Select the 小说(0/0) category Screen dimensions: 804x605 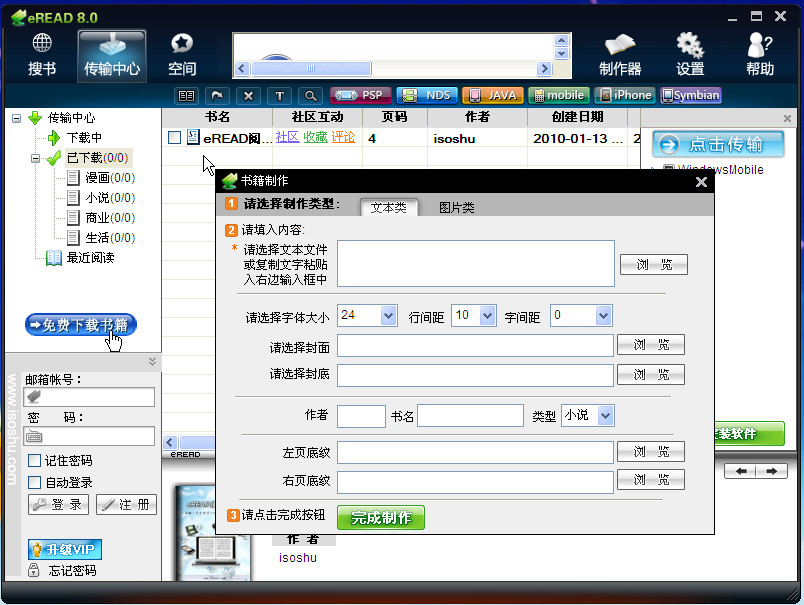coord(110,197)
